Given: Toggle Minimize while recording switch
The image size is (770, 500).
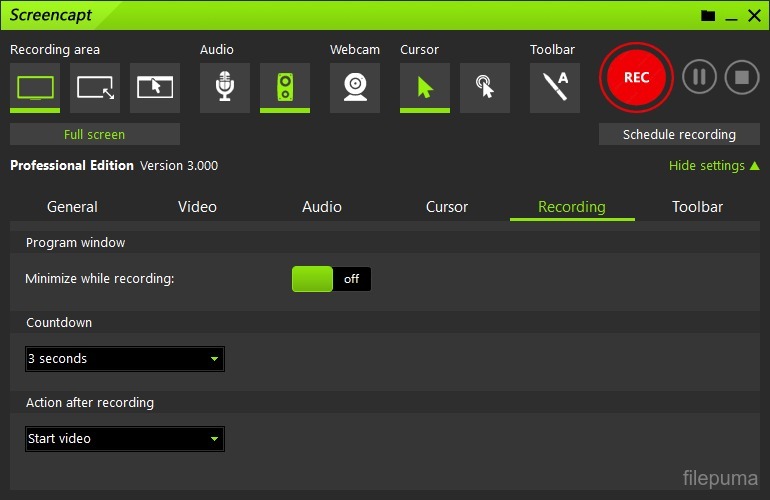Looking at the screenshot, I should coord(331,279).
